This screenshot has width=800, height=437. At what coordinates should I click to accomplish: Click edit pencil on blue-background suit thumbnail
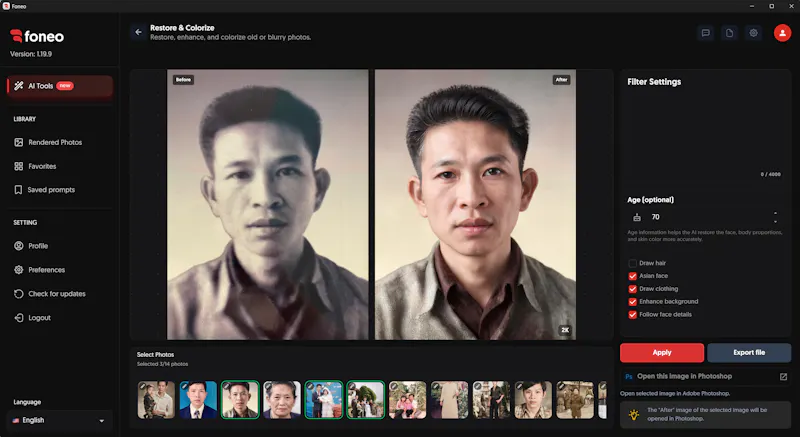coord(185,386)
